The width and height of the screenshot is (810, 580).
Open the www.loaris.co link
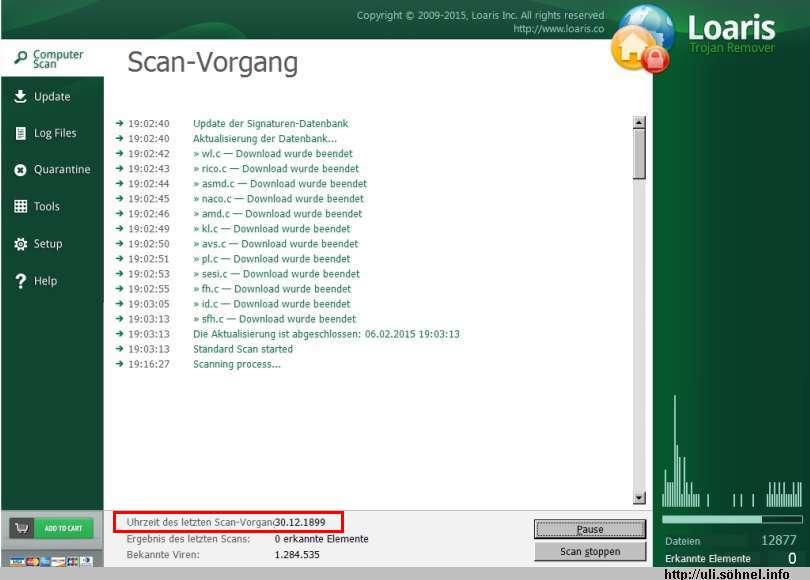558,29
